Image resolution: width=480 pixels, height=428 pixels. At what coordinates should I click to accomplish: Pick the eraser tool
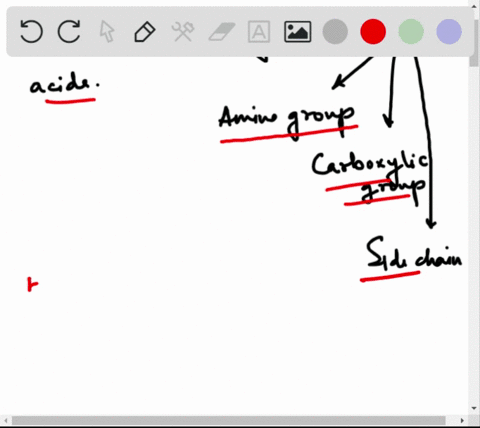[x=222, y=32]
